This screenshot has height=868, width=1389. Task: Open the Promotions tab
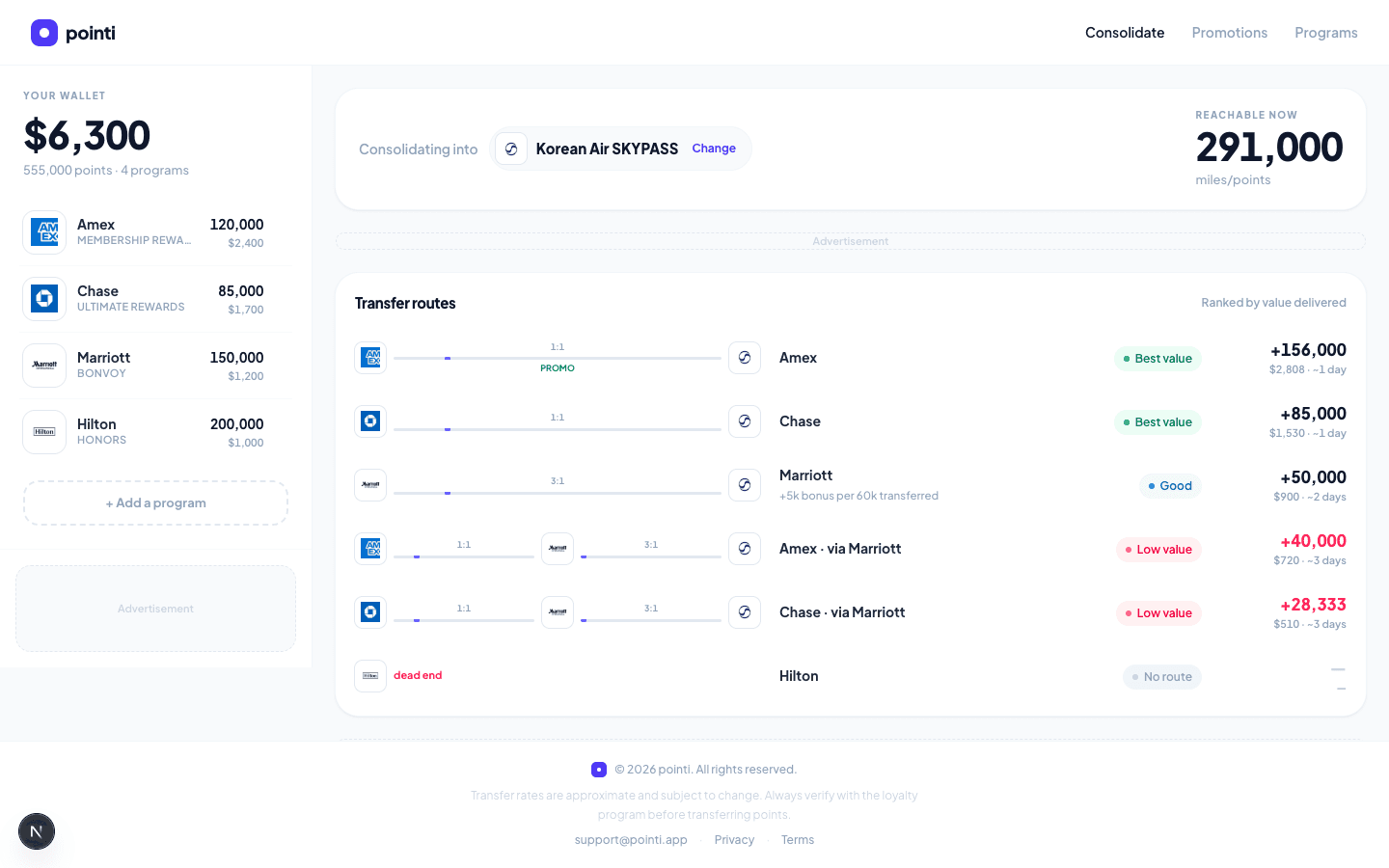1230,33
